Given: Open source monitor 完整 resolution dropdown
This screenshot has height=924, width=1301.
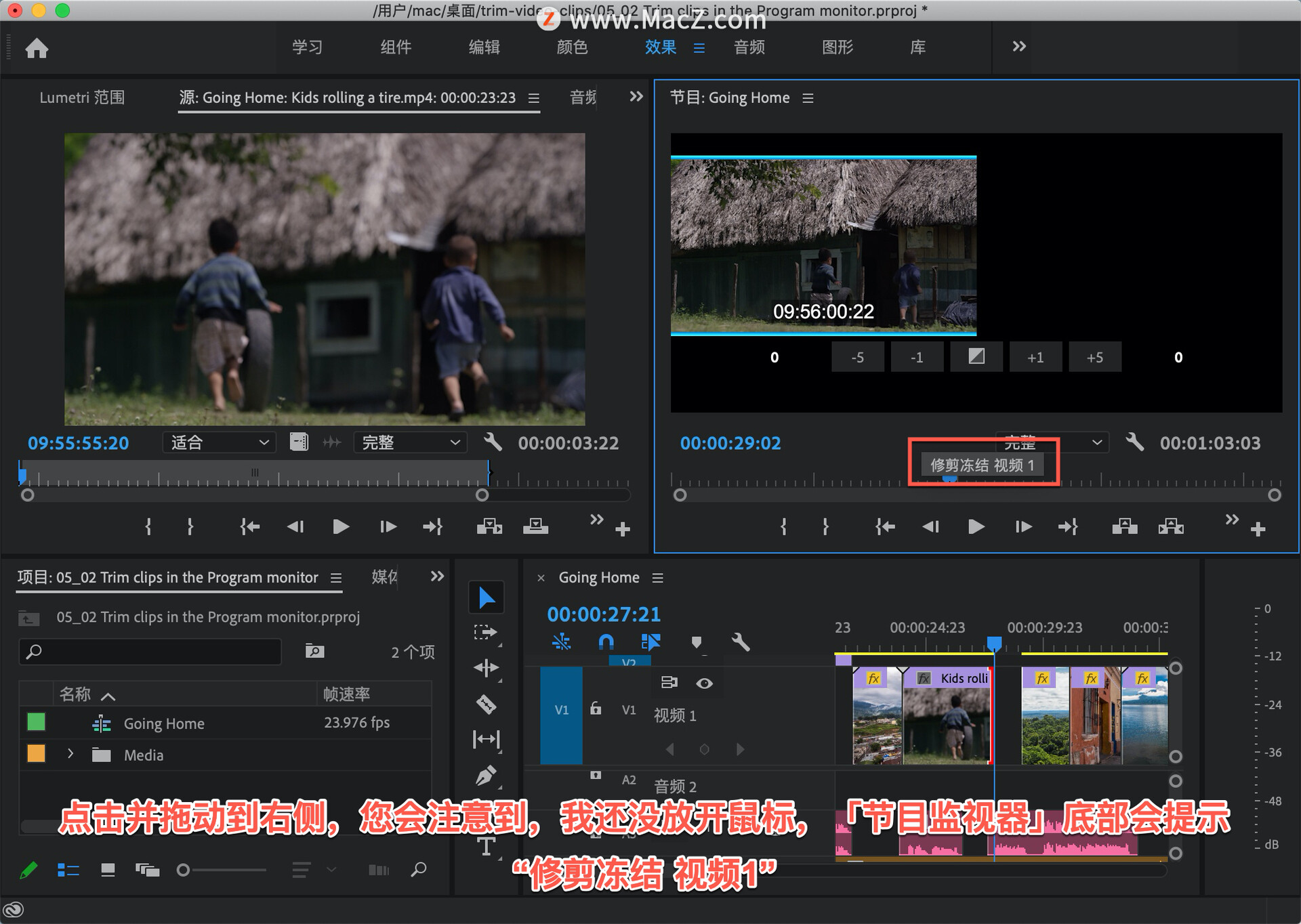Looking at the screenshot, I should tap(410, 442).
